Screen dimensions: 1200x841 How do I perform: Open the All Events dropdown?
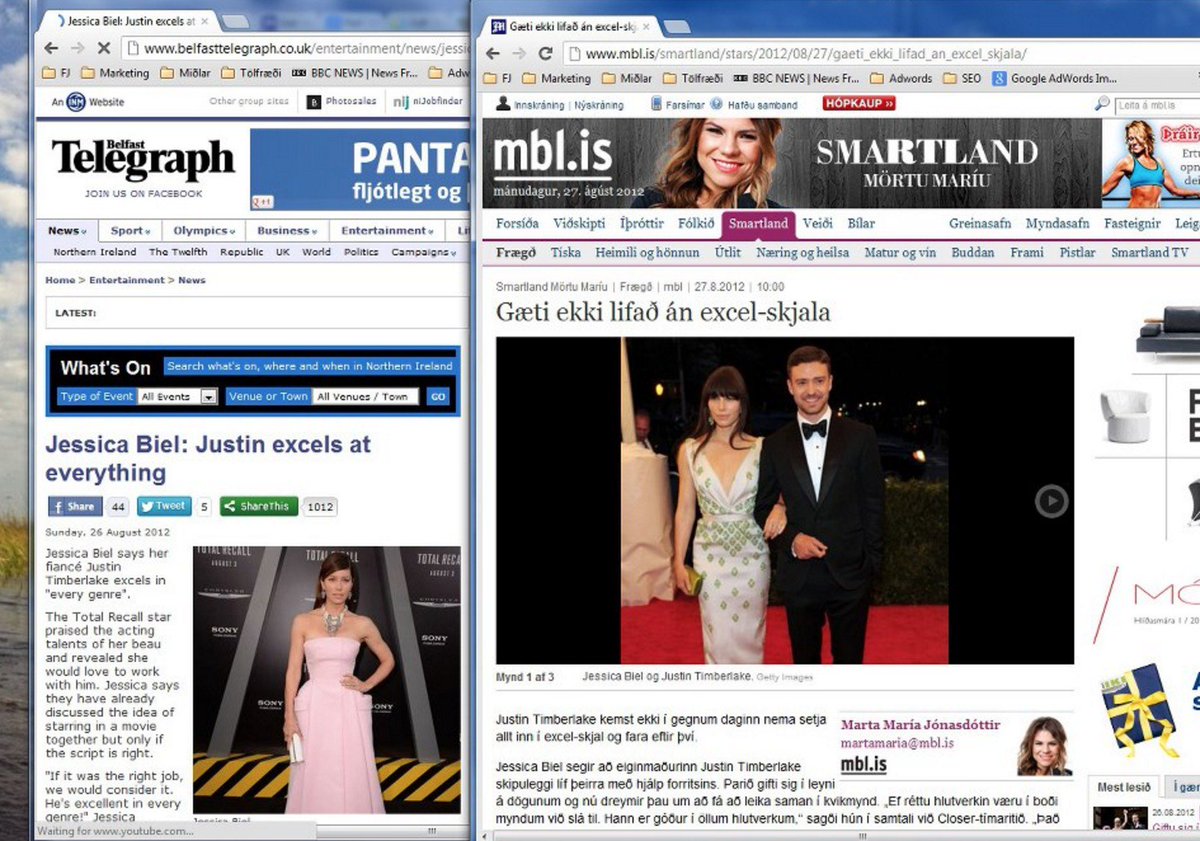pyautogui.click(x=178, y=396)
